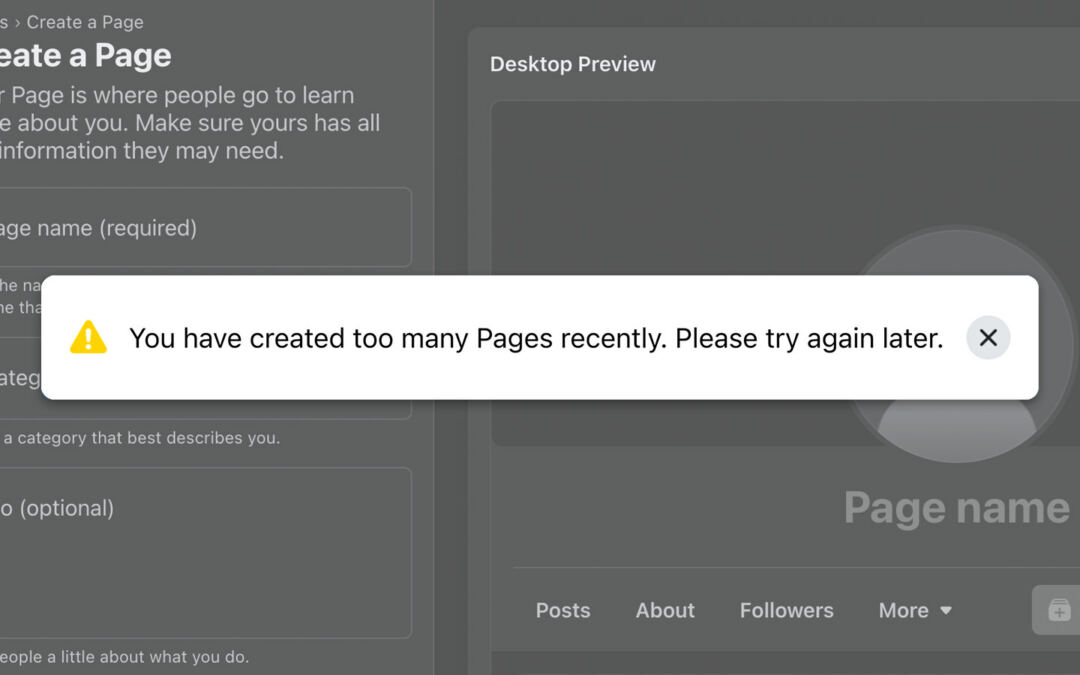The height and width of the screenshot is (675, 1080).
Task: Click the add-to-collection icon button beside More
Action: tap(1058, 610)
